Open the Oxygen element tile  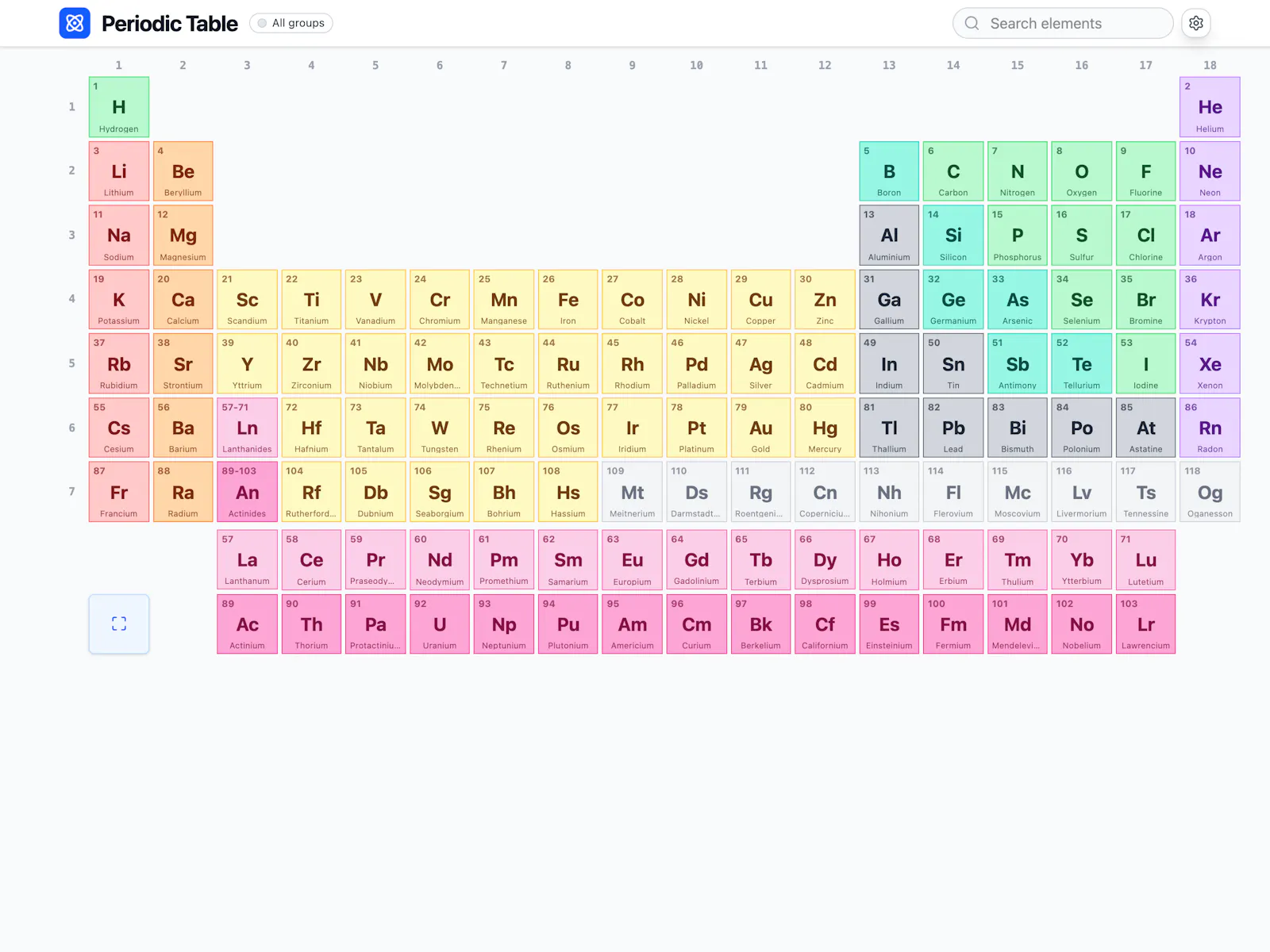coord(1082,171)
